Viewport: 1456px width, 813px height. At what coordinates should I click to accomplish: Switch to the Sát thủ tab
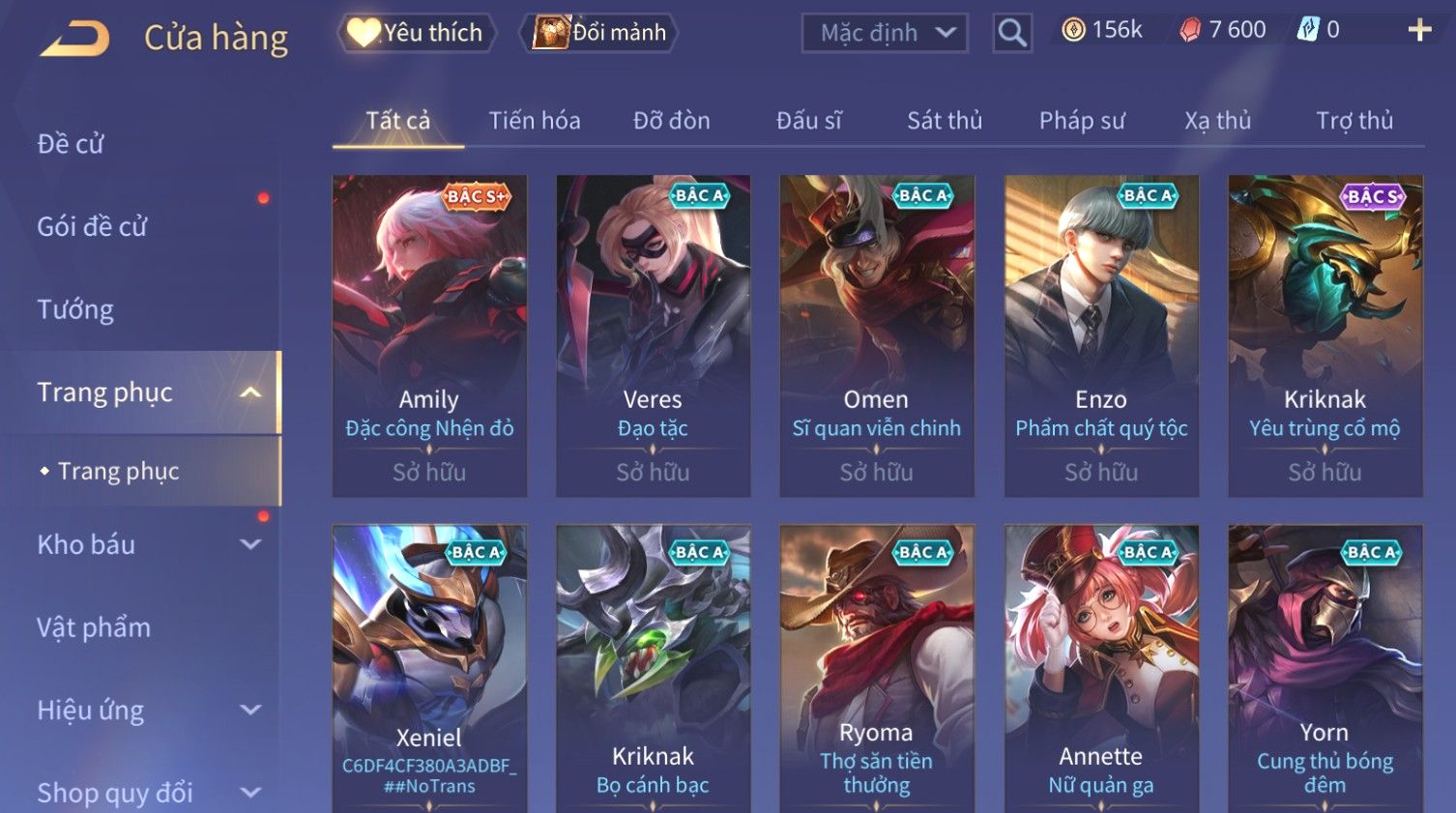pyautogui.click(x=944, y=121)
